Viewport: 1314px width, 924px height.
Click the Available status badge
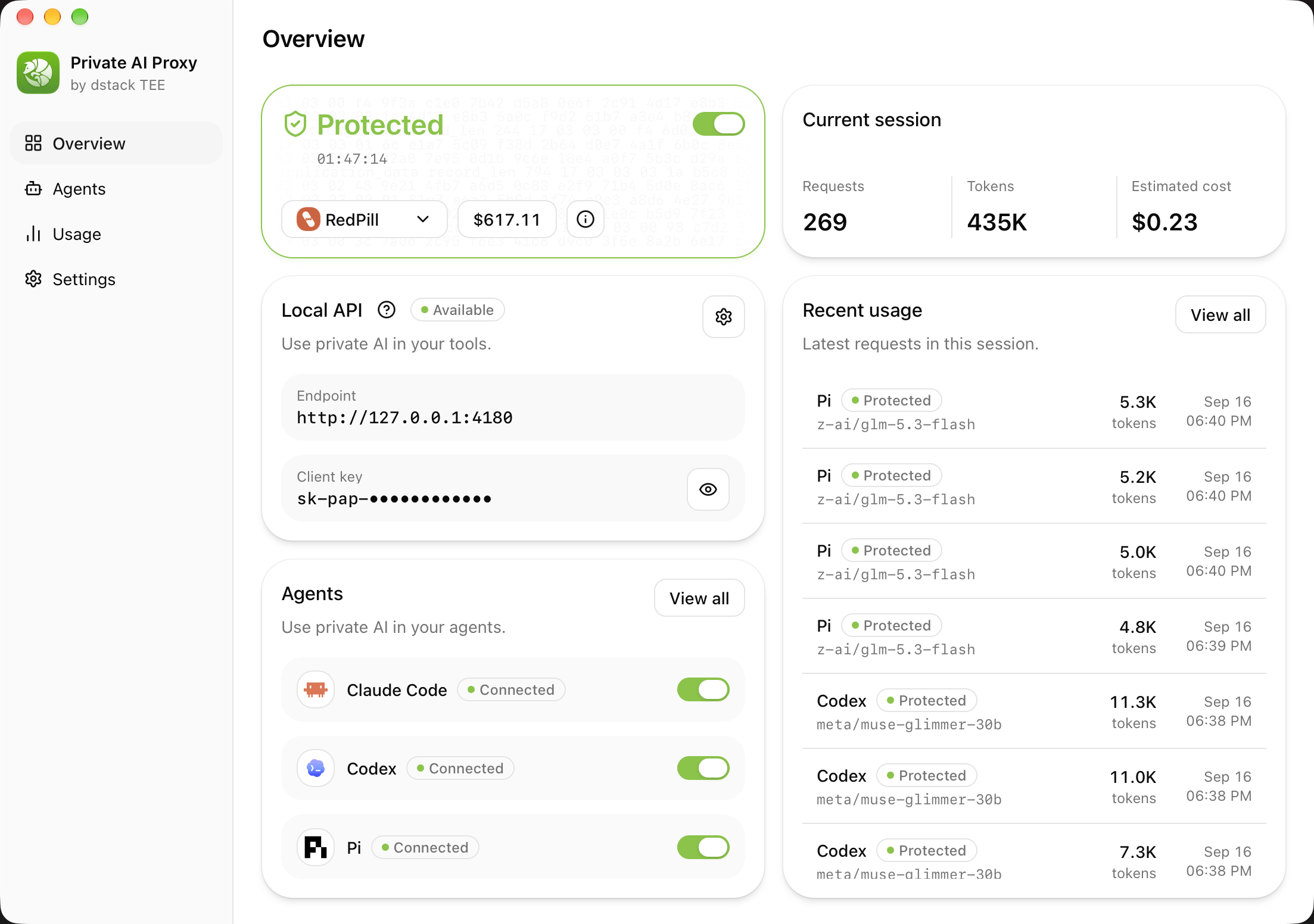[457, 310]
